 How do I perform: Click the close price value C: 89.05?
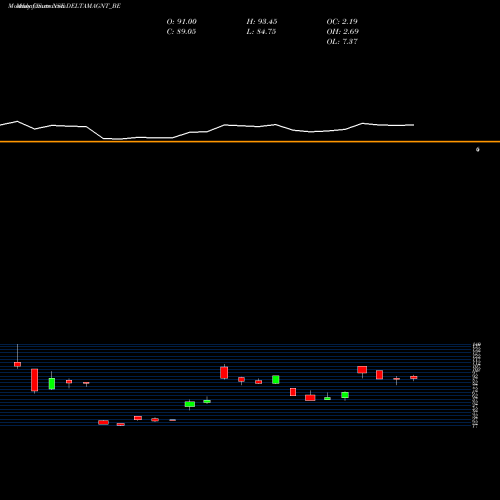coord(181,32)
